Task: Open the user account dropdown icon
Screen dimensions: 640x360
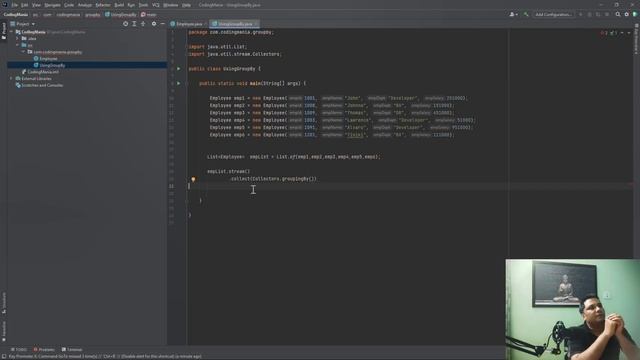Action: pos(513,14)
